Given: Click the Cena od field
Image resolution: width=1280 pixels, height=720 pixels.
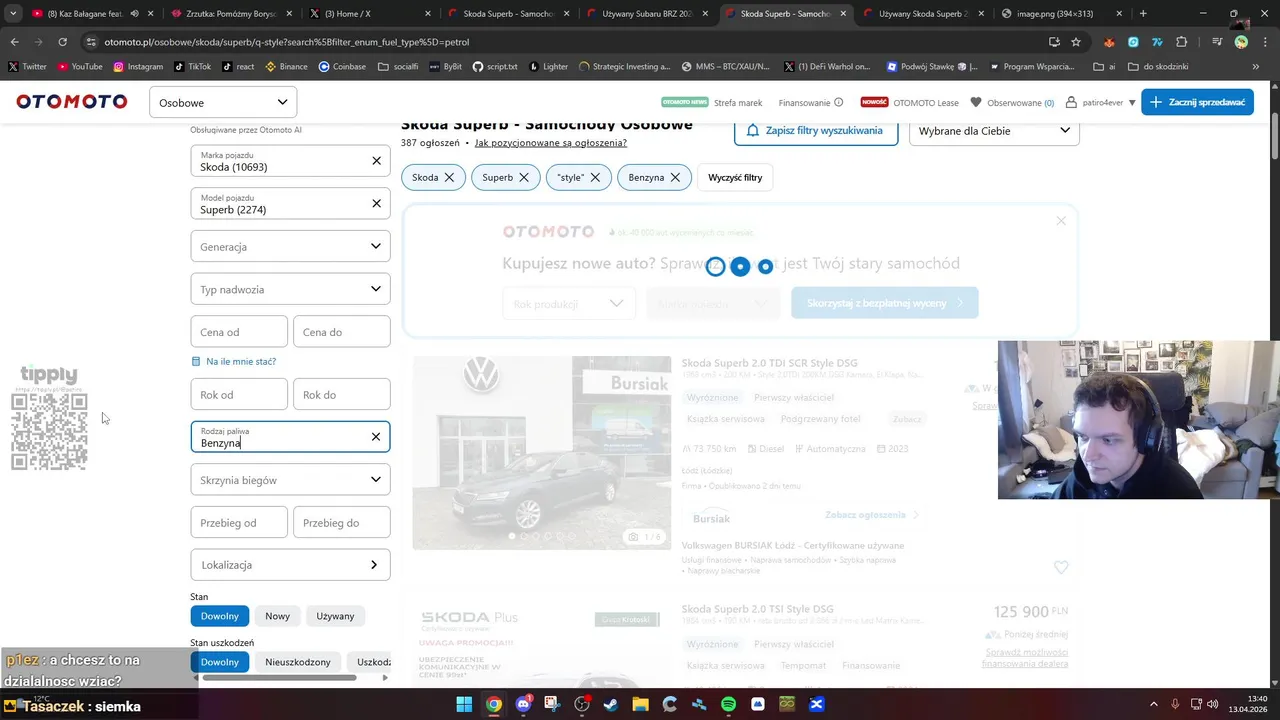Looking at the screenshot, I should pyautogui.click(x=239, y=332).
